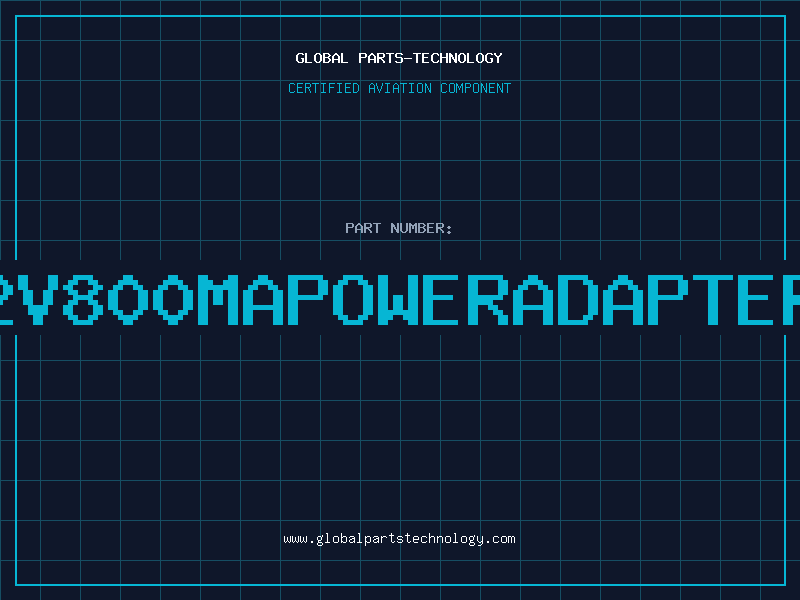Click the 'PART NUMBER:' label
Image resolution: width=800 pixels, height=600 pixels.
click(x=399, y=228)
